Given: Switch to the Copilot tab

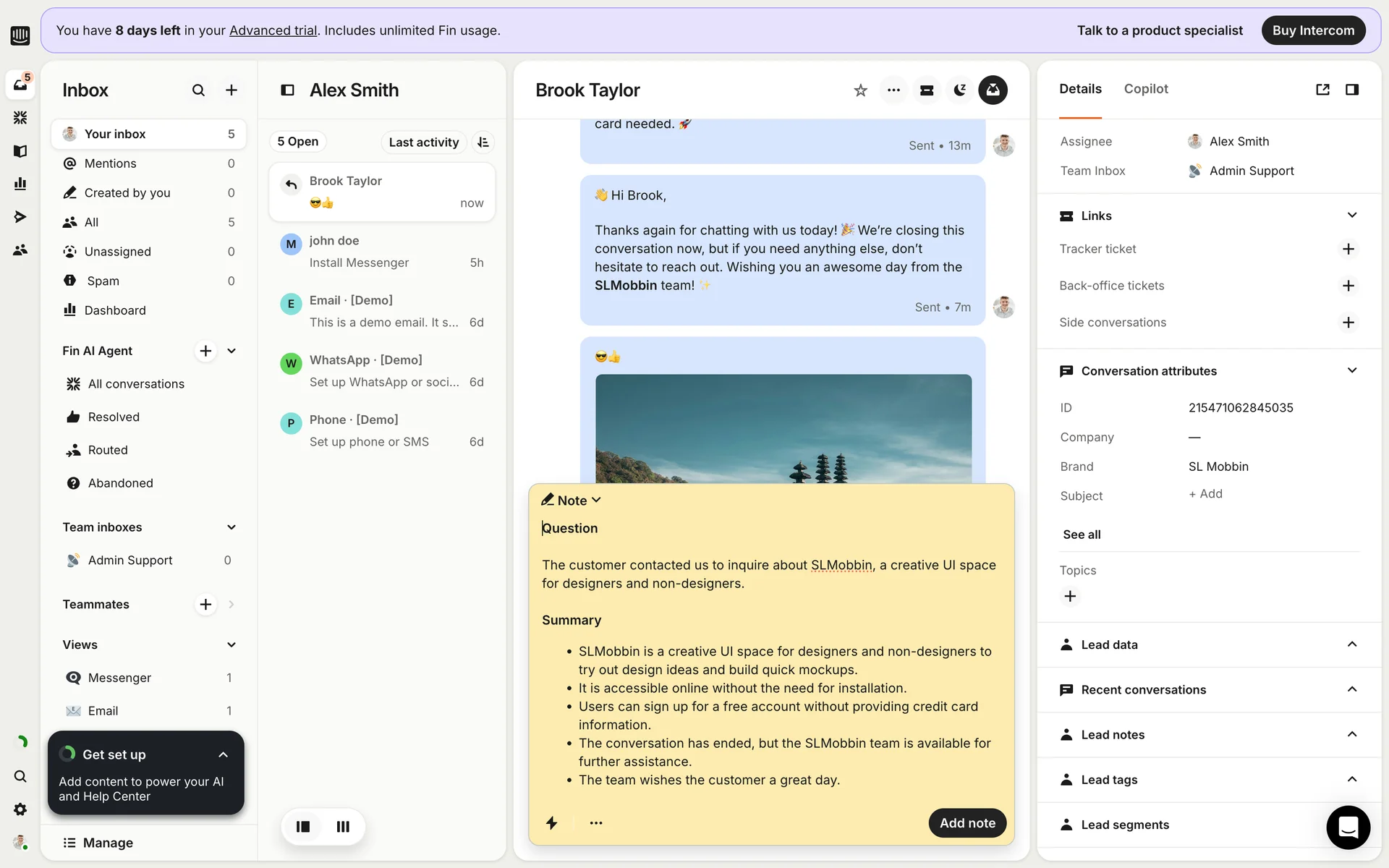Looking at the screenshot, I should pos(1145,89).
